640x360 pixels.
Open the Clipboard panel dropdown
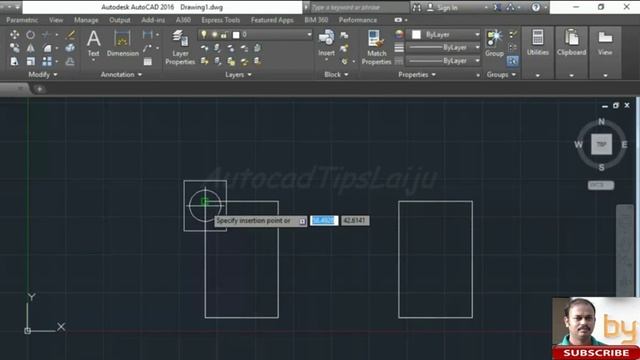571,76
